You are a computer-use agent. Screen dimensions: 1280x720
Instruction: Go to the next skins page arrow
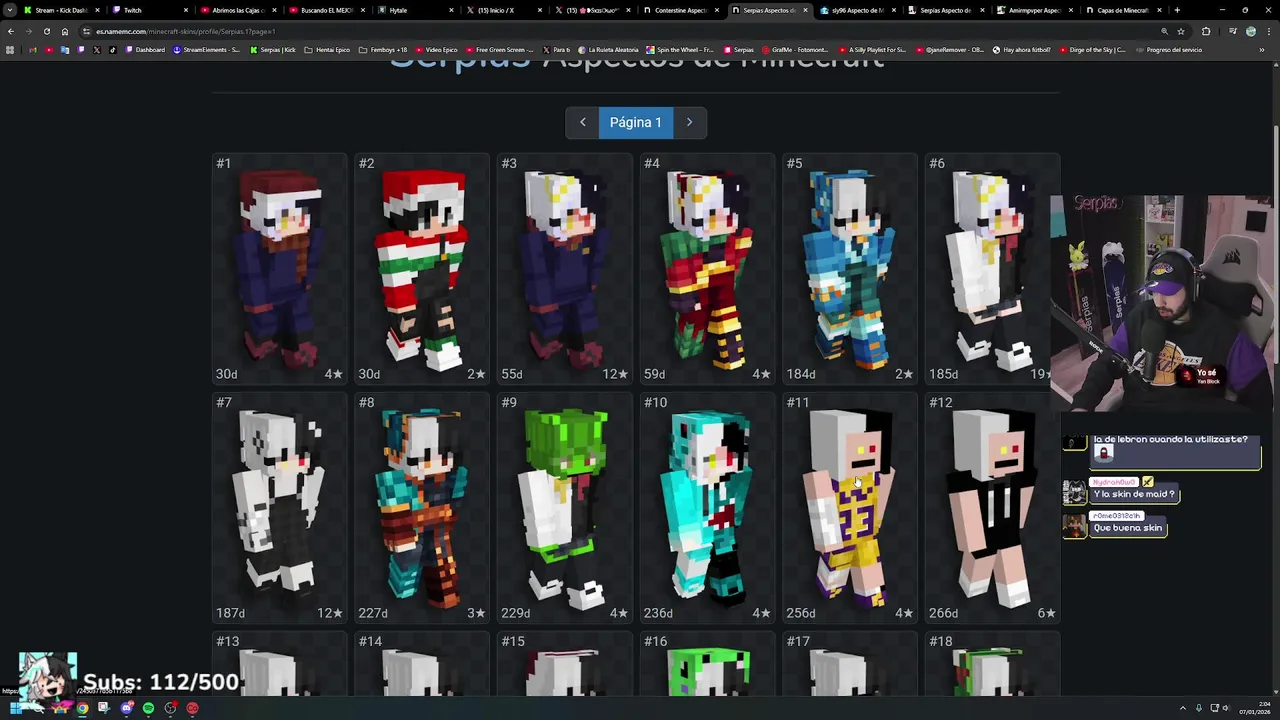[689, 122]
